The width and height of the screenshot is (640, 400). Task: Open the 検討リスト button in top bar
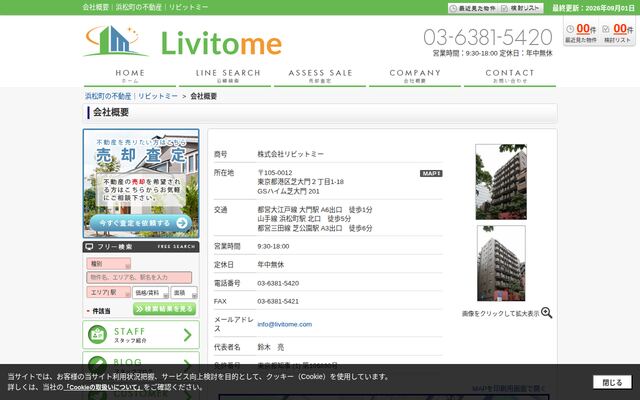[x=521, y=8]
